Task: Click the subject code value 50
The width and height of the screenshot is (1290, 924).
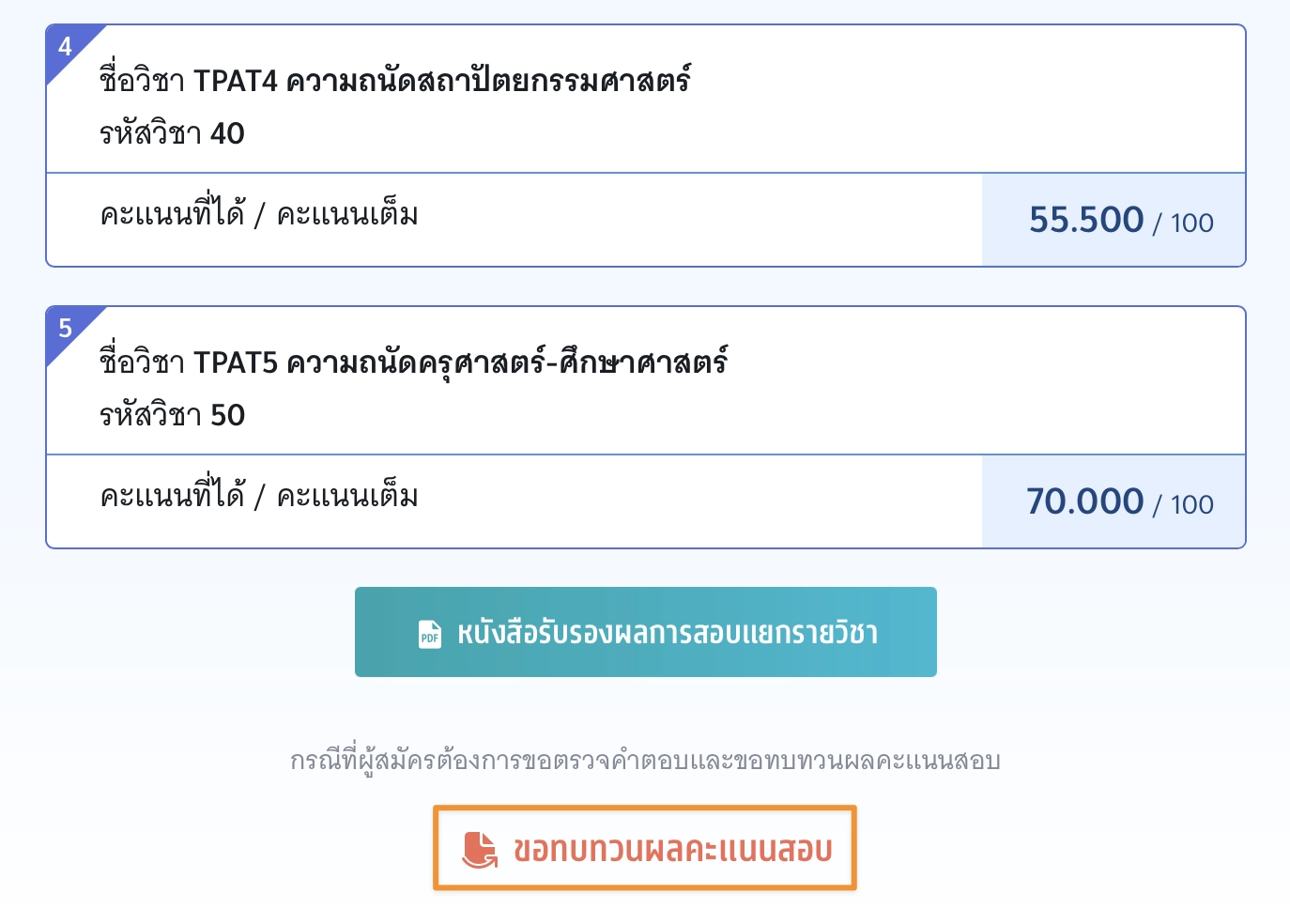Action: (227, 415)
